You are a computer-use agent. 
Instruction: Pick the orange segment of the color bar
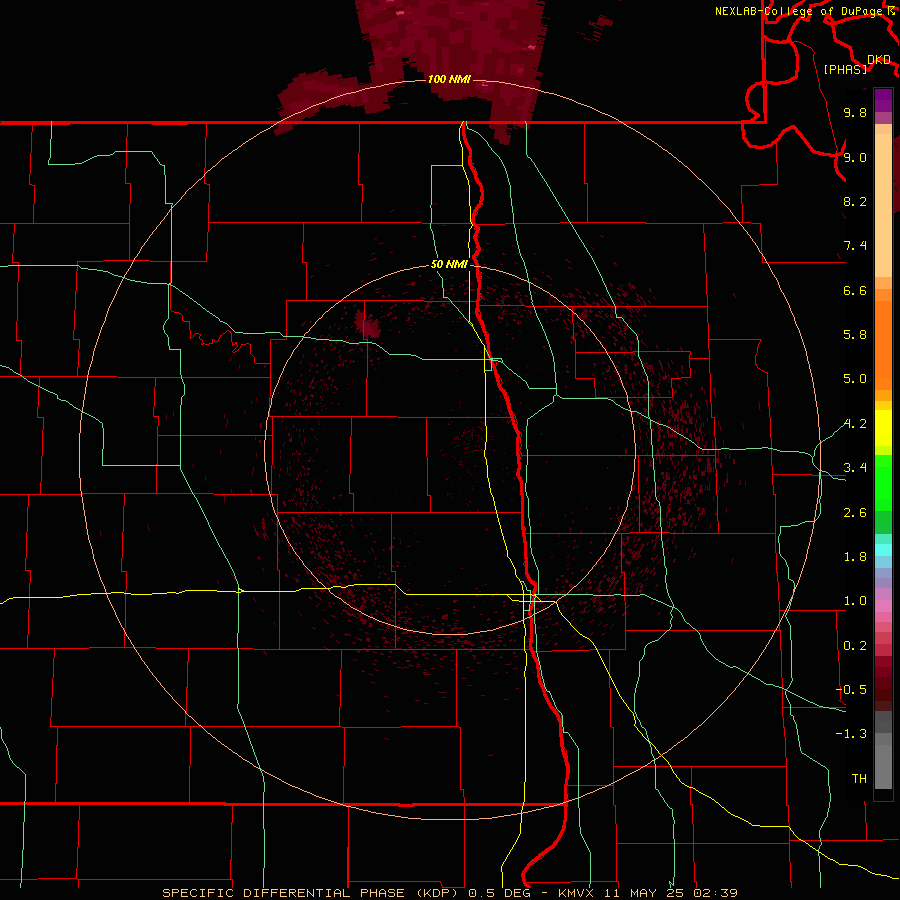(x=883, y=344)
